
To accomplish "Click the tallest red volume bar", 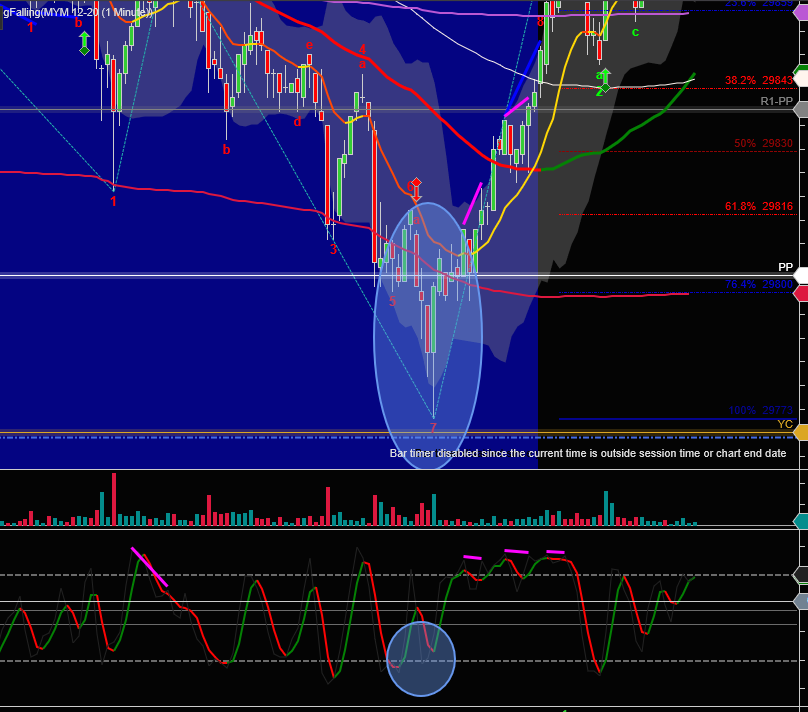I will pyautogui.click(x=114, y=499).
